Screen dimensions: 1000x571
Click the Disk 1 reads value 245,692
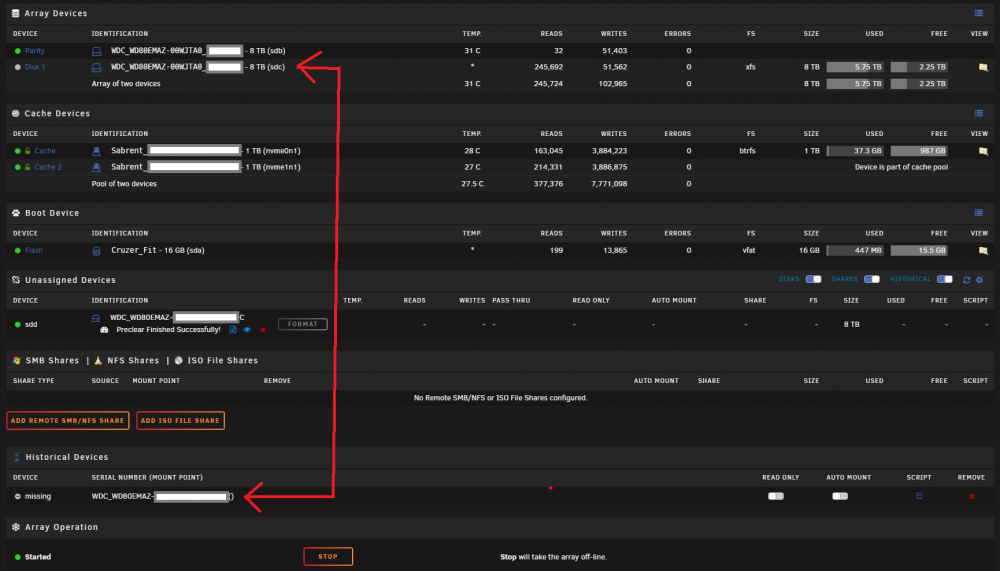point(548,67)
